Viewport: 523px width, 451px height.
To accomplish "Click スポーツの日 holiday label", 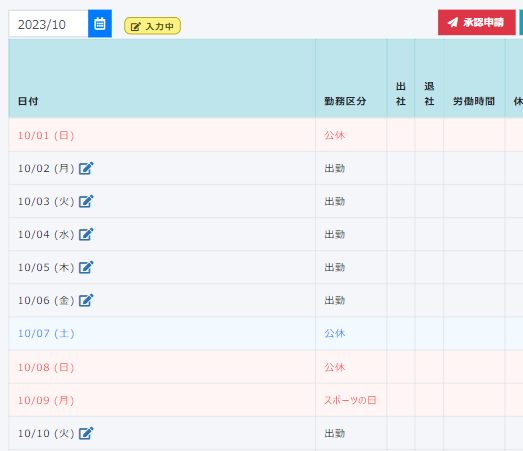I will [350, 400].
